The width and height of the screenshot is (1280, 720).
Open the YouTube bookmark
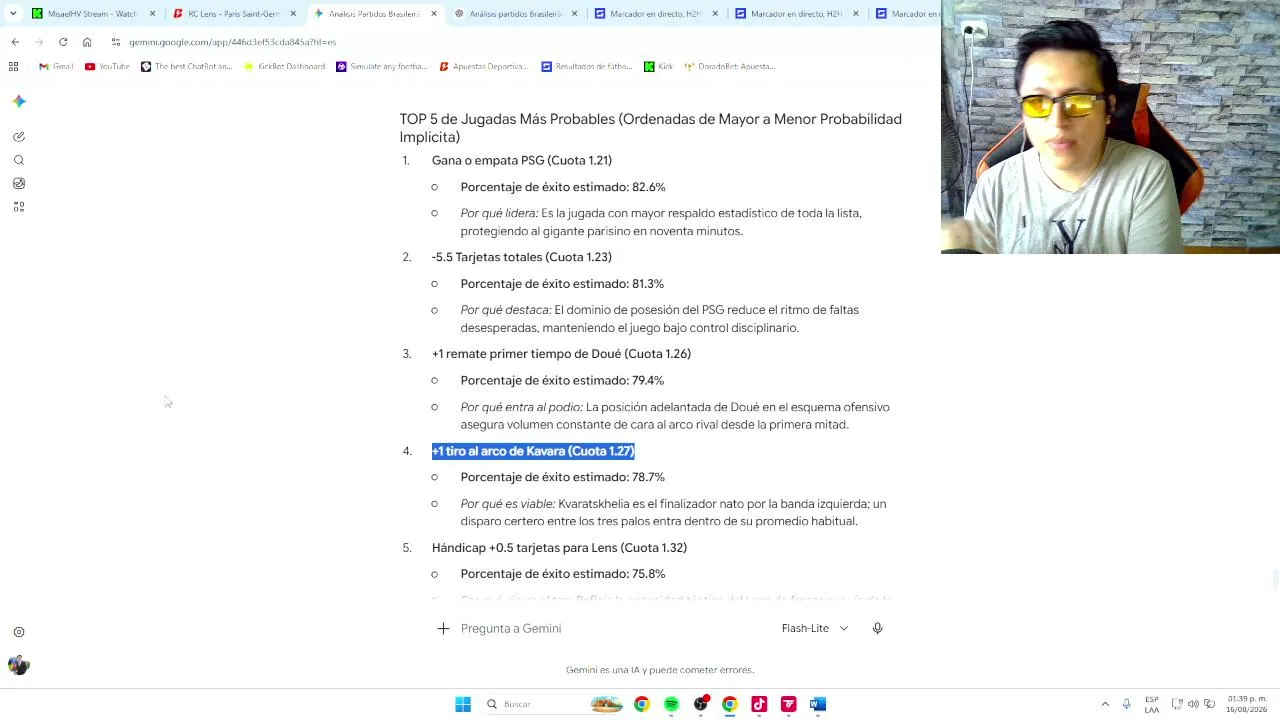point(107,66)
